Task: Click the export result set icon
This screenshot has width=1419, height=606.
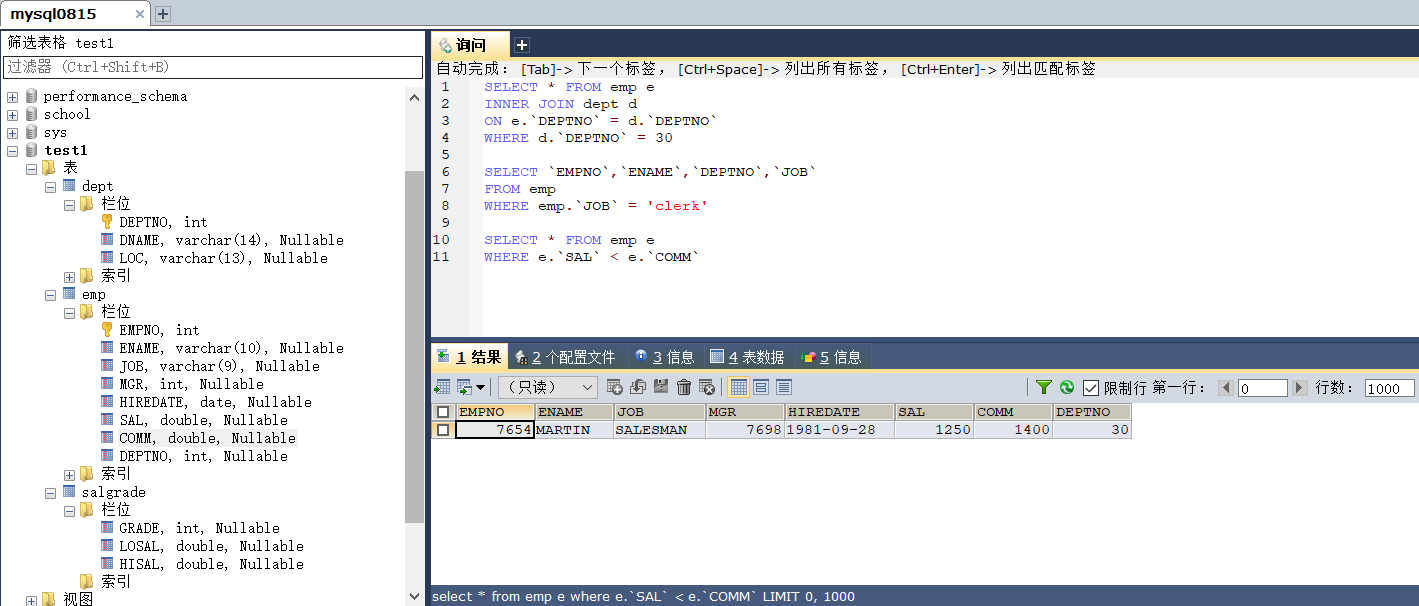Action: (442, 387)
